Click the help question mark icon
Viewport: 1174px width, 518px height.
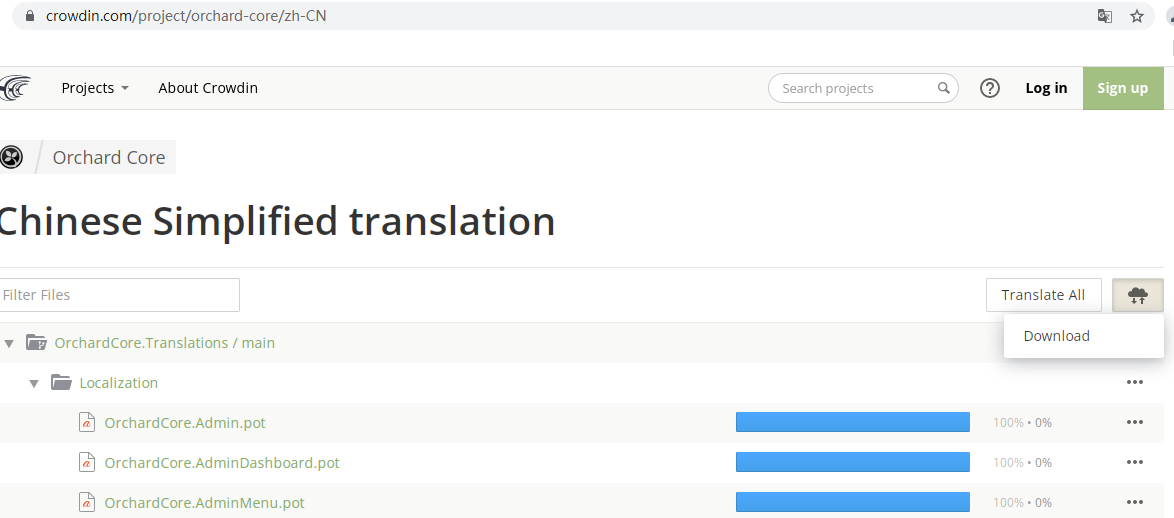pos(990,88)
